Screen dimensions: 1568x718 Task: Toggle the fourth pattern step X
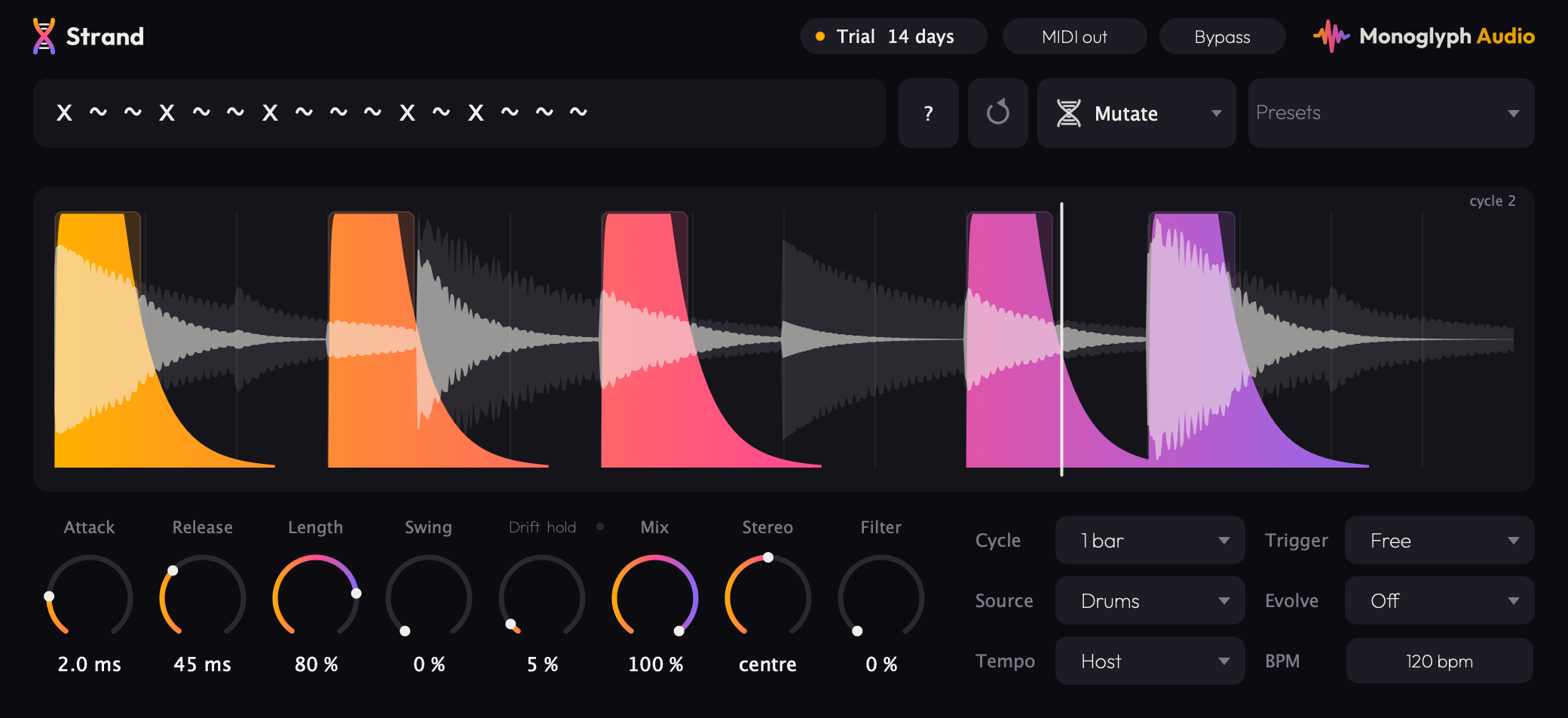[167, 113]
